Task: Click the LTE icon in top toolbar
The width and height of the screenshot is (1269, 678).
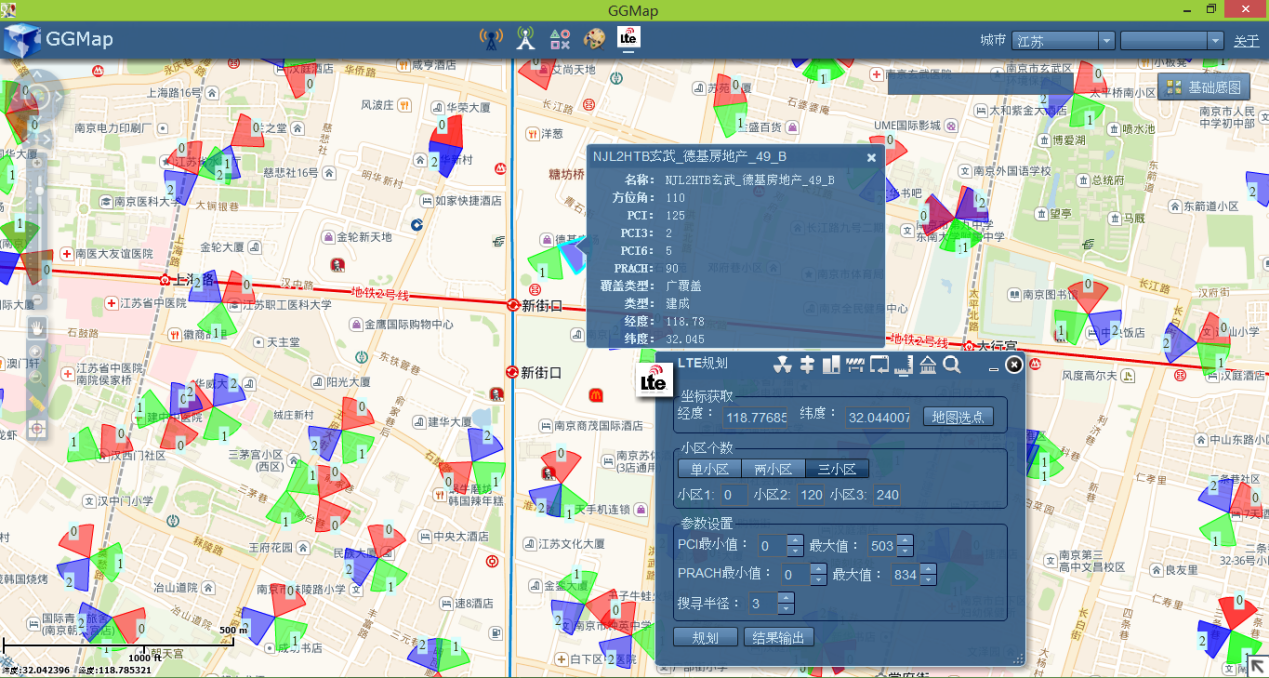Action: pyautogui.click(x=629, y=38)
